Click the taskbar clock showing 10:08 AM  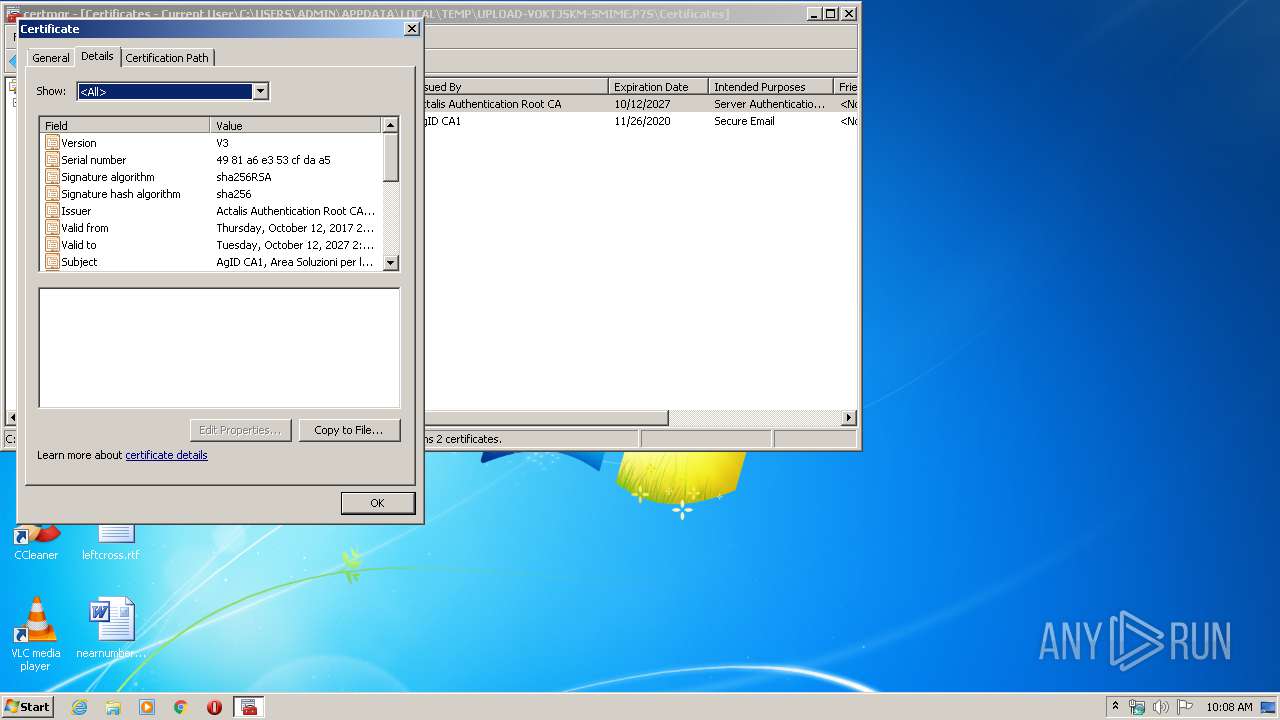[1229, 707]
